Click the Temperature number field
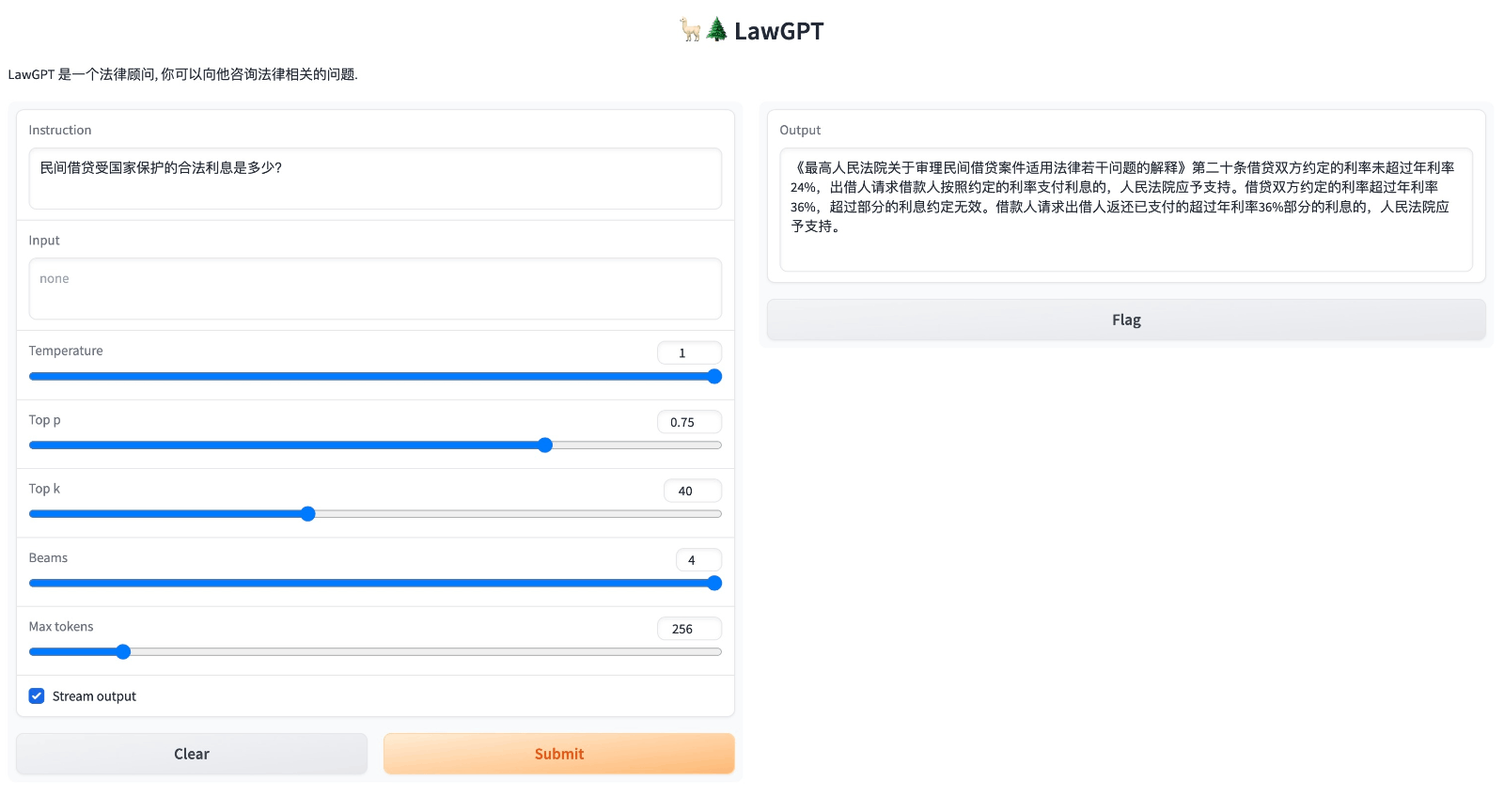 click(x=689, y=352)
